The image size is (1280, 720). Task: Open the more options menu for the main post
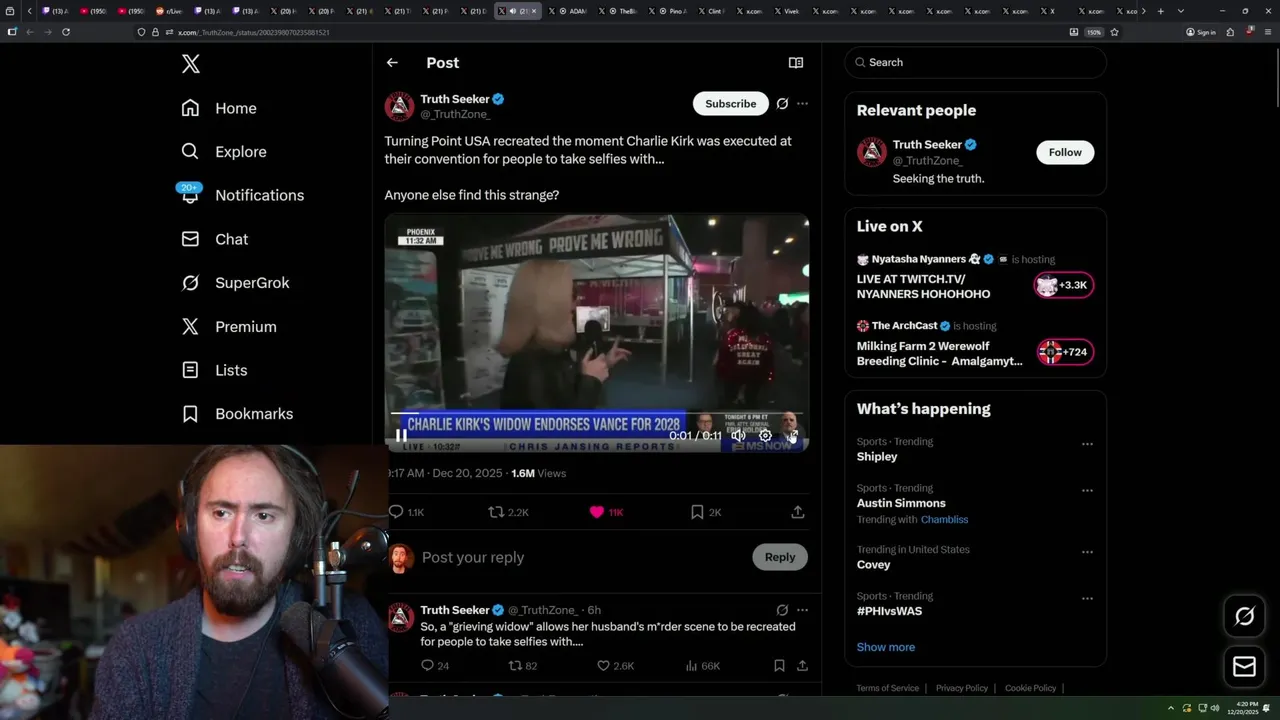point(802,104)
